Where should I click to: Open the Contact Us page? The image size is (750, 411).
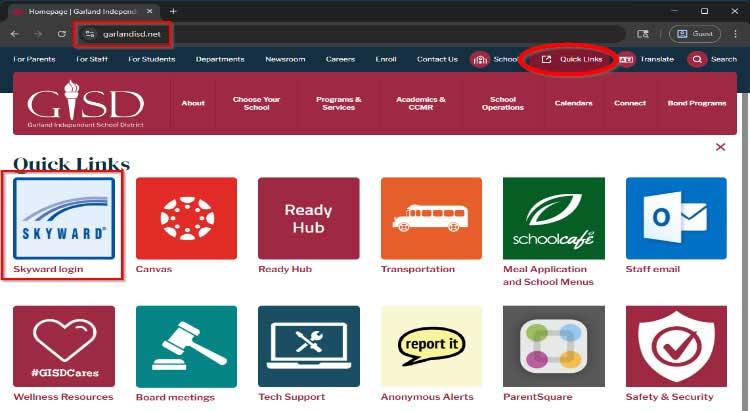(437, 59)
